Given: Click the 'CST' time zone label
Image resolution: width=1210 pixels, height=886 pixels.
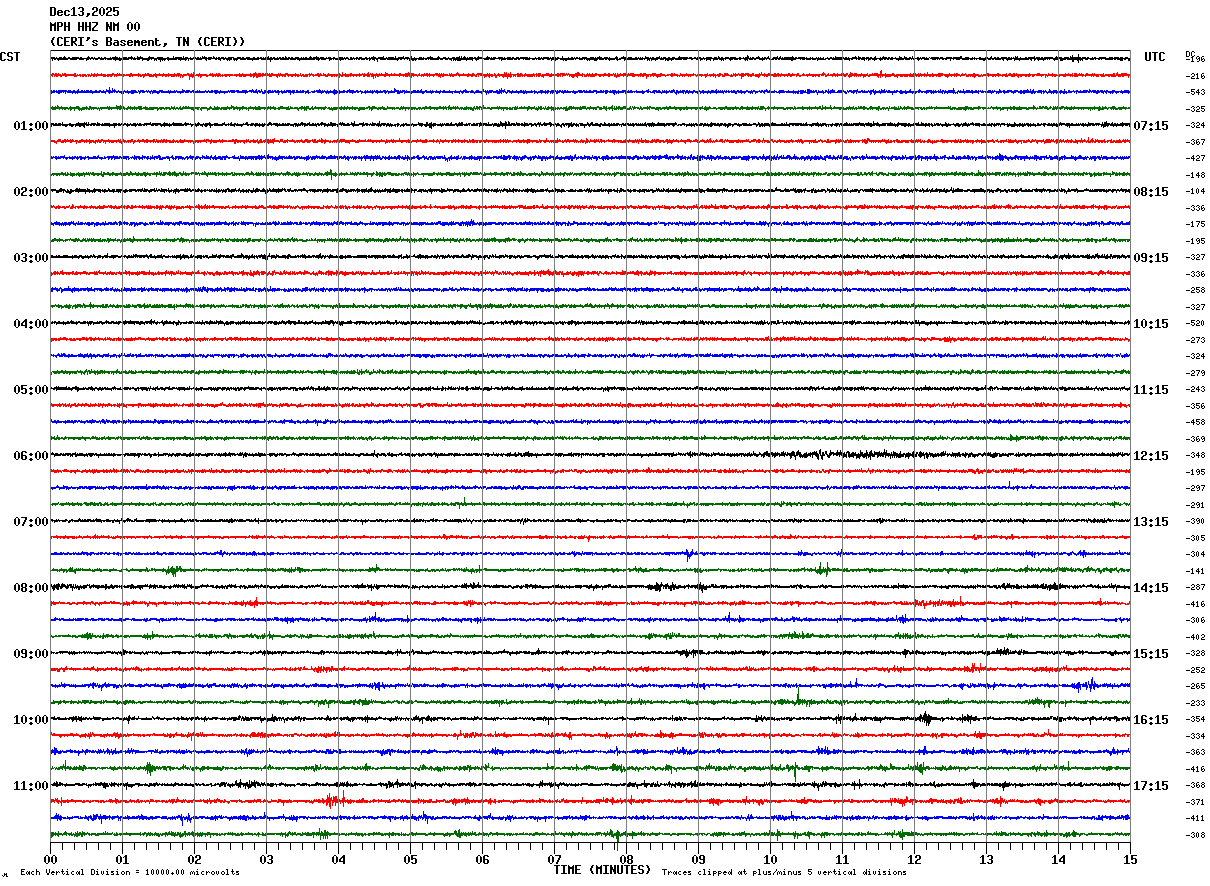Looking at the screenshot, I should click(x=10, y=57).
